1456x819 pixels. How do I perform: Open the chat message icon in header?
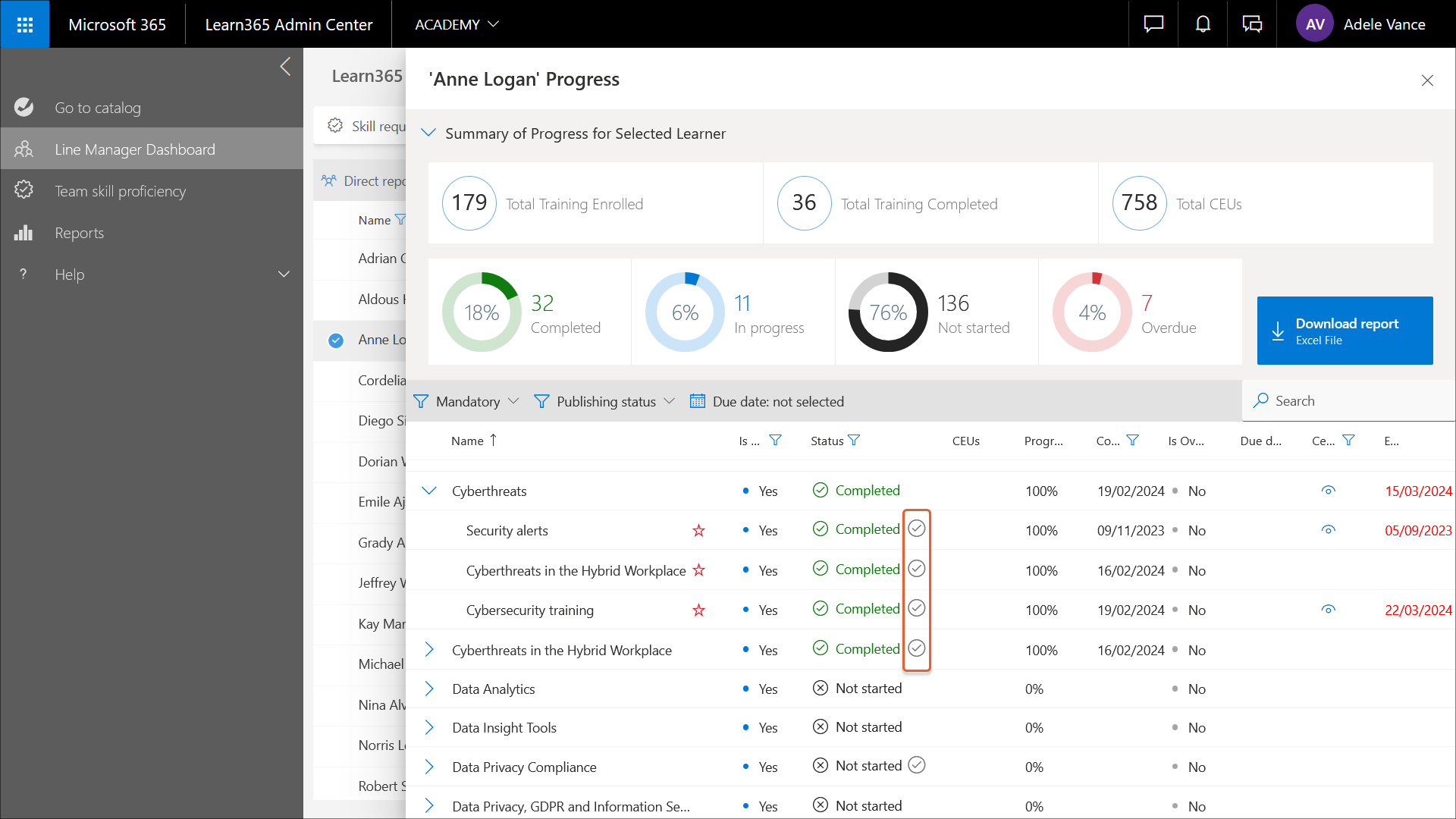(1153, 24)
